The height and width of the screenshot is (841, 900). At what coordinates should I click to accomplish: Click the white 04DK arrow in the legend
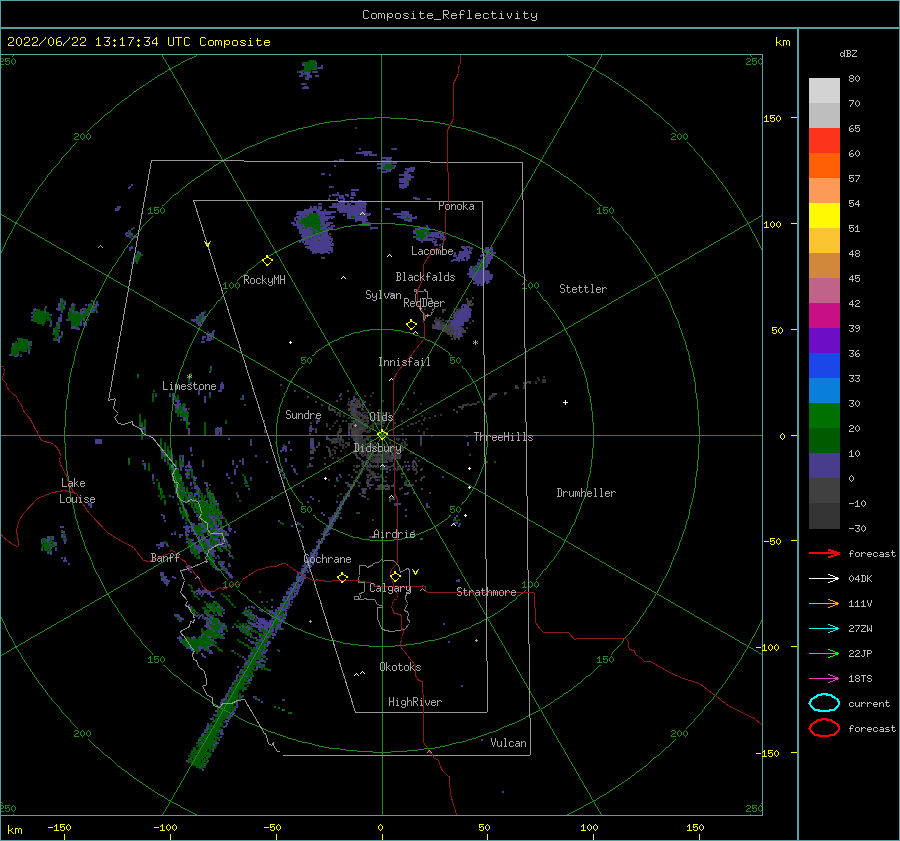tap(824, 578)
